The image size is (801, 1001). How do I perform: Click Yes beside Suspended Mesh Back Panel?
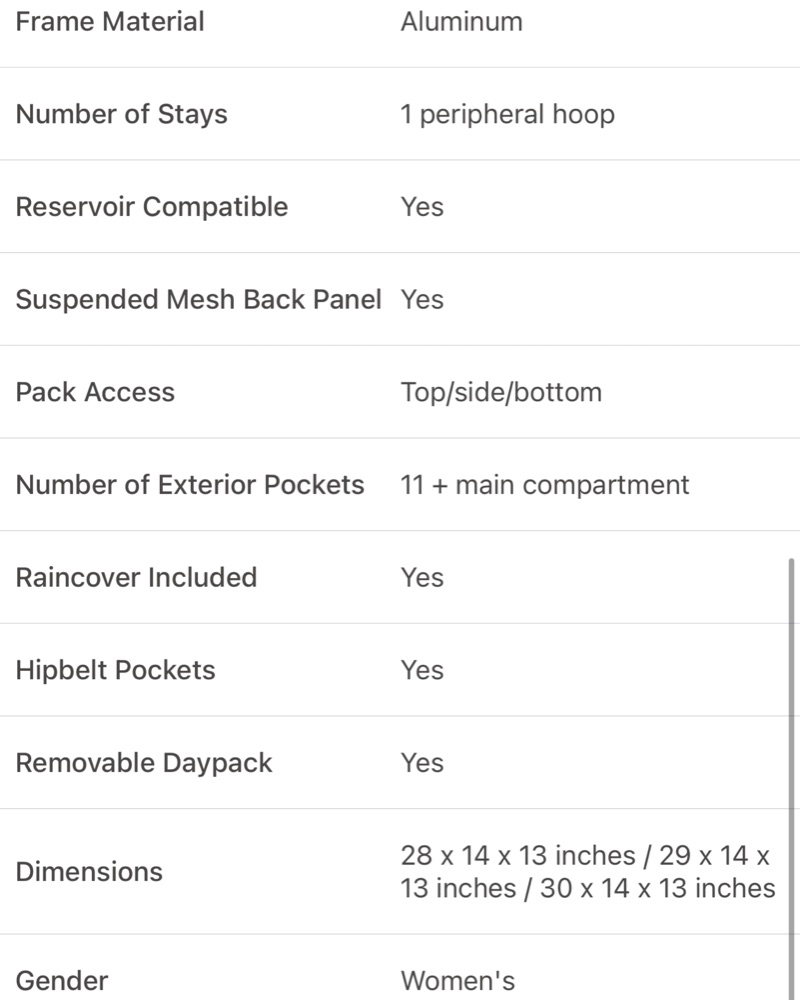pyautogui.click(x=422, y=299)
